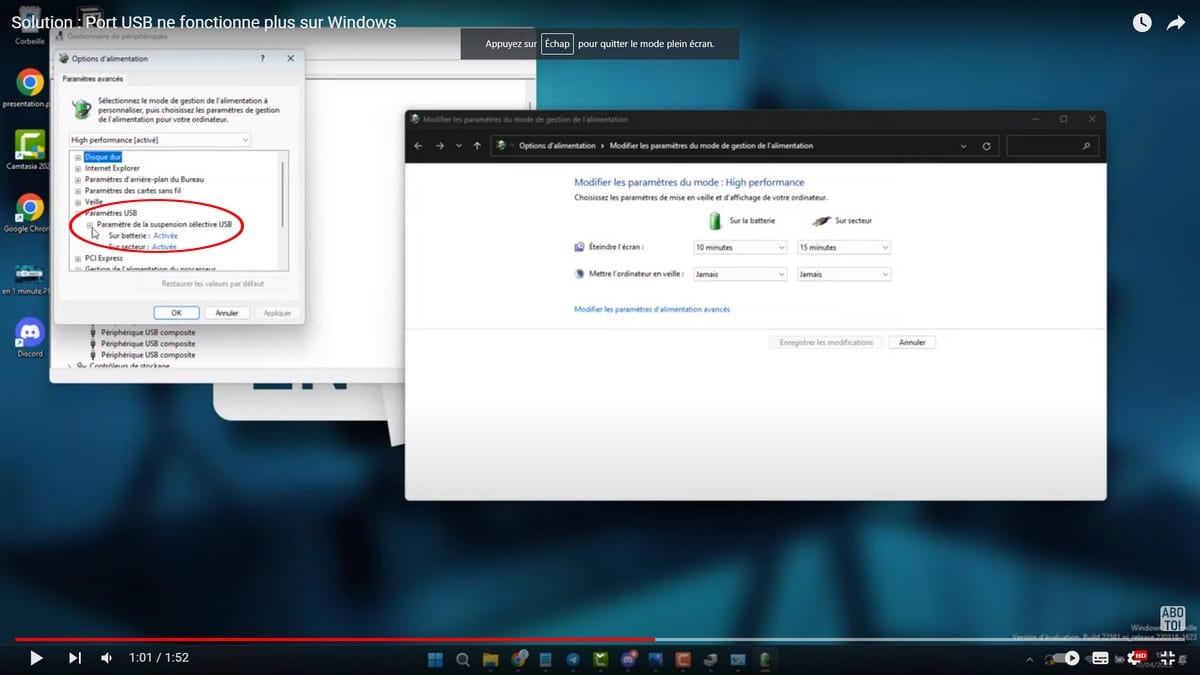Expand the PCI Express node

pos(78,258)
